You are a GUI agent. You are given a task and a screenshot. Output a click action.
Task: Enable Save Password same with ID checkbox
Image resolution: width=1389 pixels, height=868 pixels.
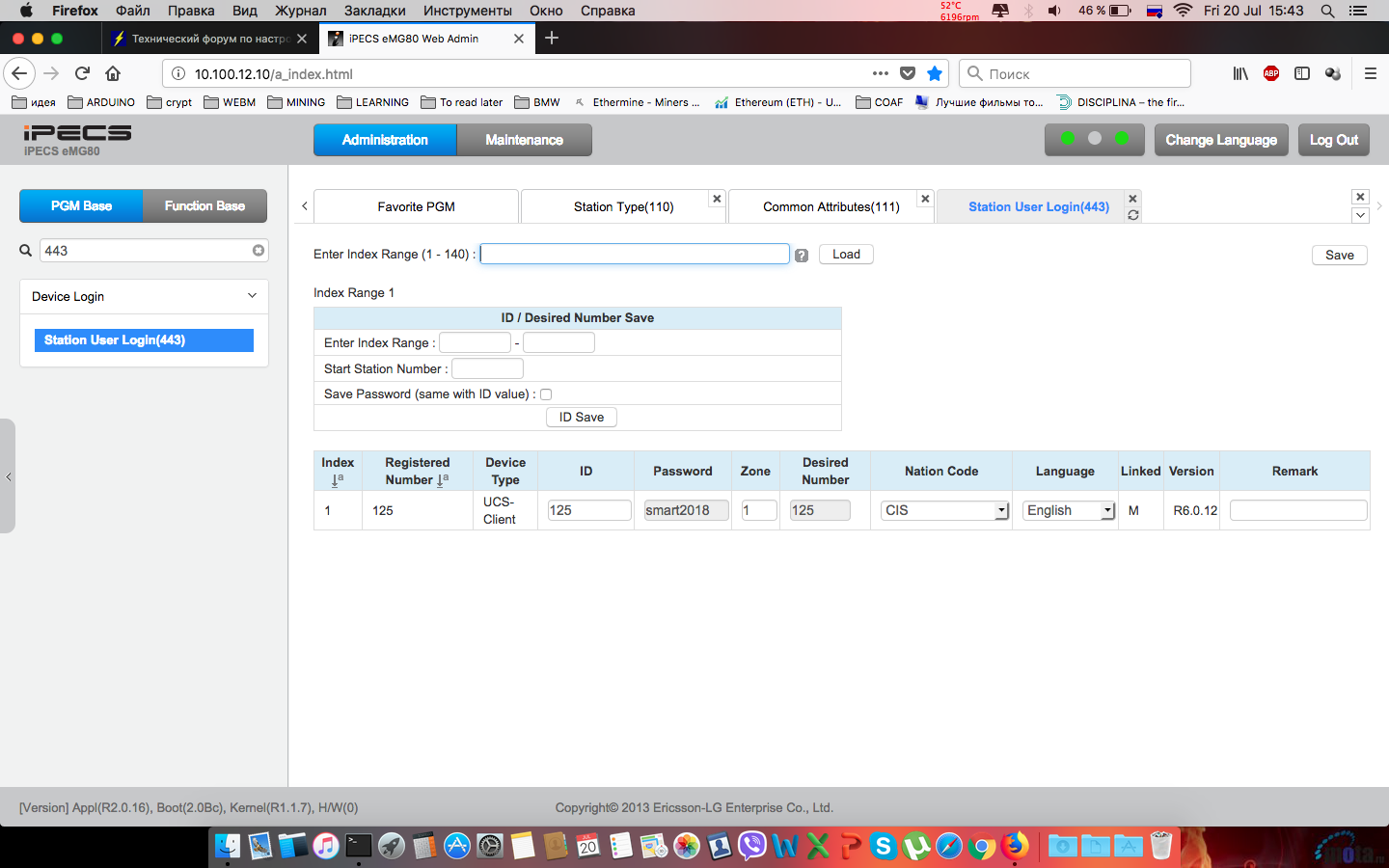546,394
